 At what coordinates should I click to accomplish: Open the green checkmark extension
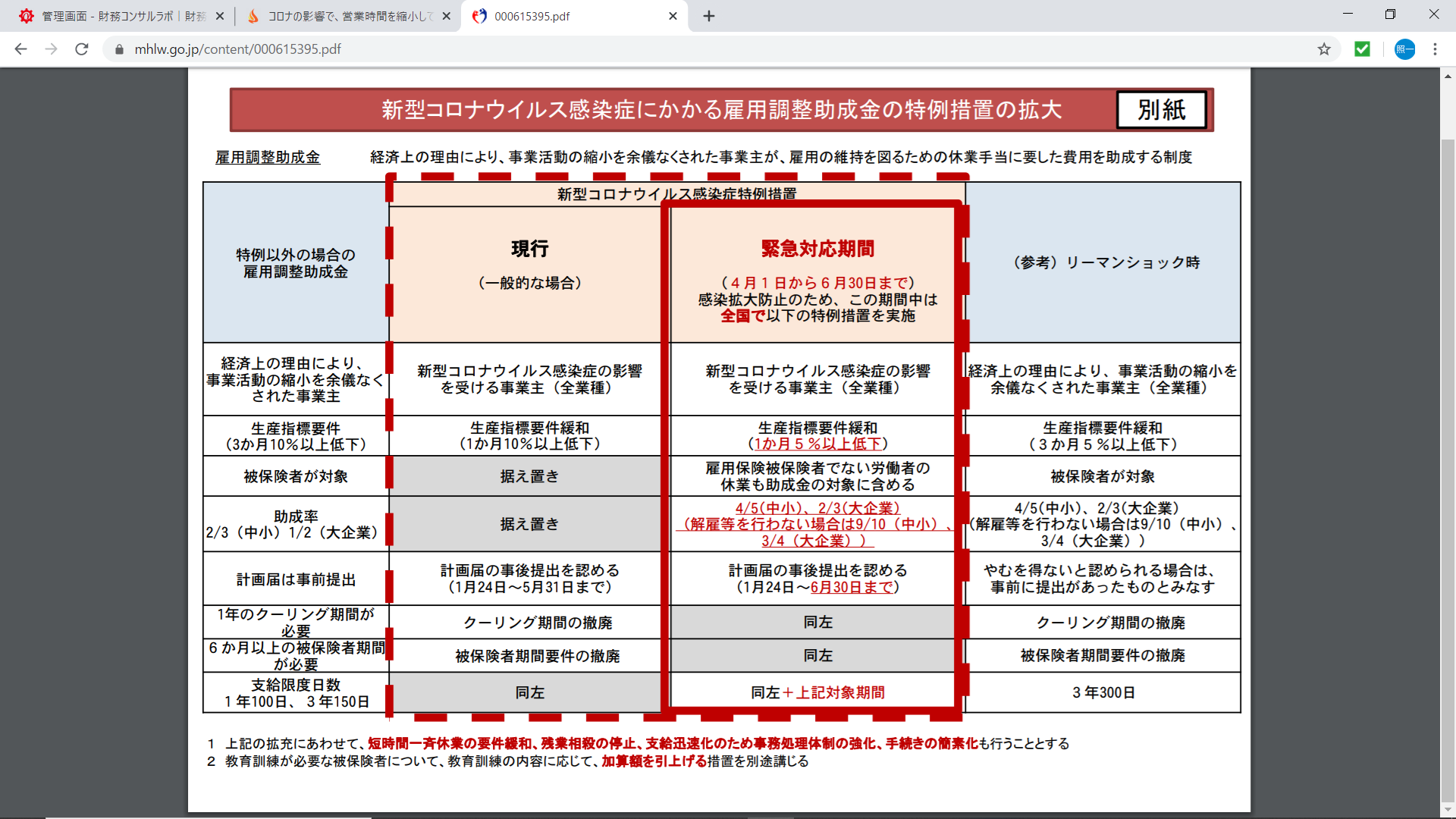click(1363, 49)
